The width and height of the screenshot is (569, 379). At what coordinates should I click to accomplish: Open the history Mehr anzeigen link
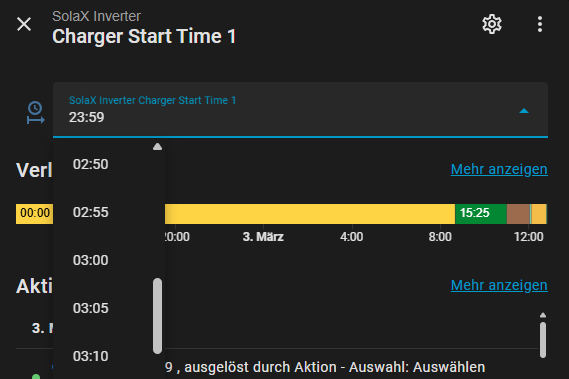(x=499, y=169)
